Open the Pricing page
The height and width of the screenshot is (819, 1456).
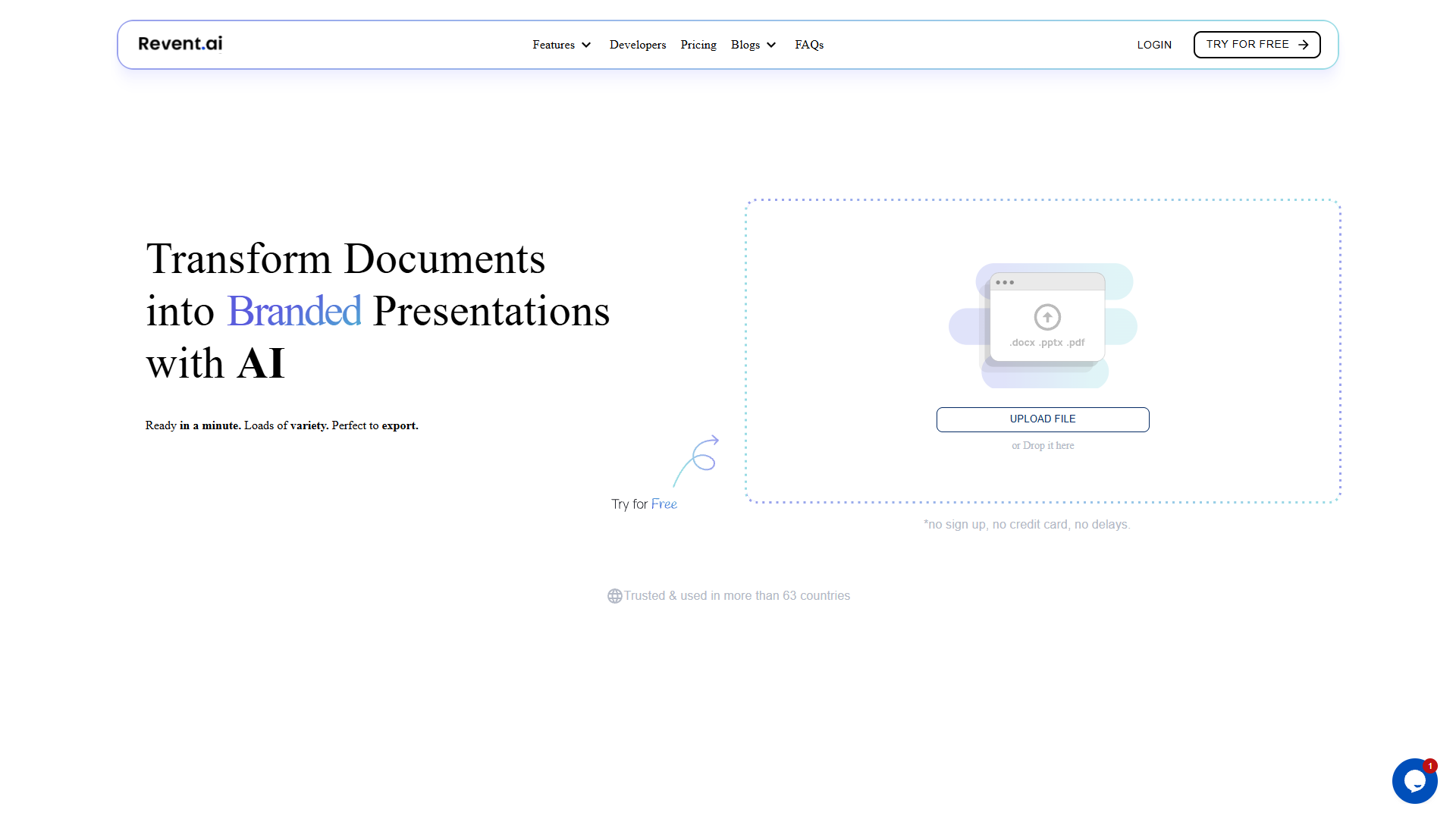pyautogui.click(x=698, y=45)
